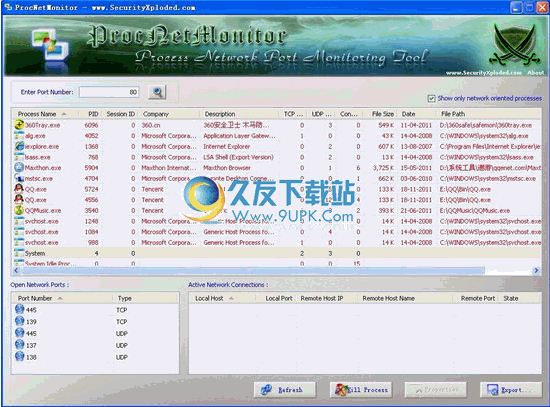Select the iexplore.exe process name

point(42,147)
